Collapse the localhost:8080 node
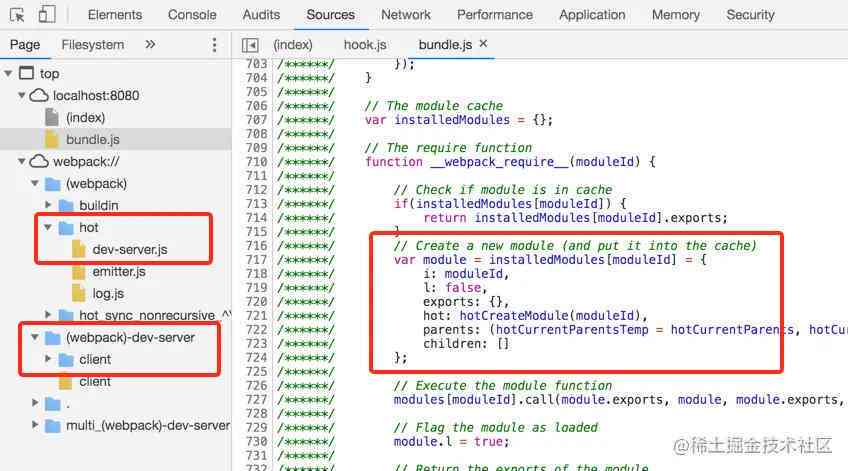The width and height of the screenshot is (848, 471). (22, 95)
